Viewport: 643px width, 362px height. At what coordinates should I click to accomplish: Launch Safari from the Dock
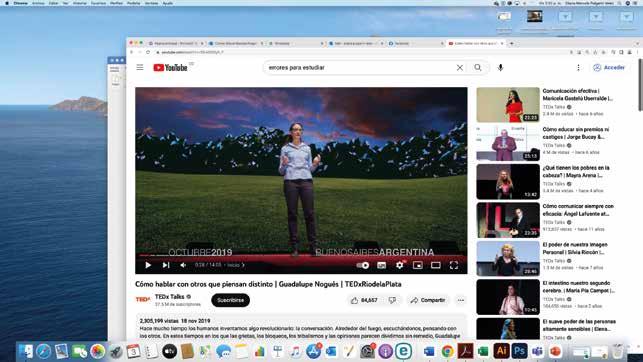43,351
